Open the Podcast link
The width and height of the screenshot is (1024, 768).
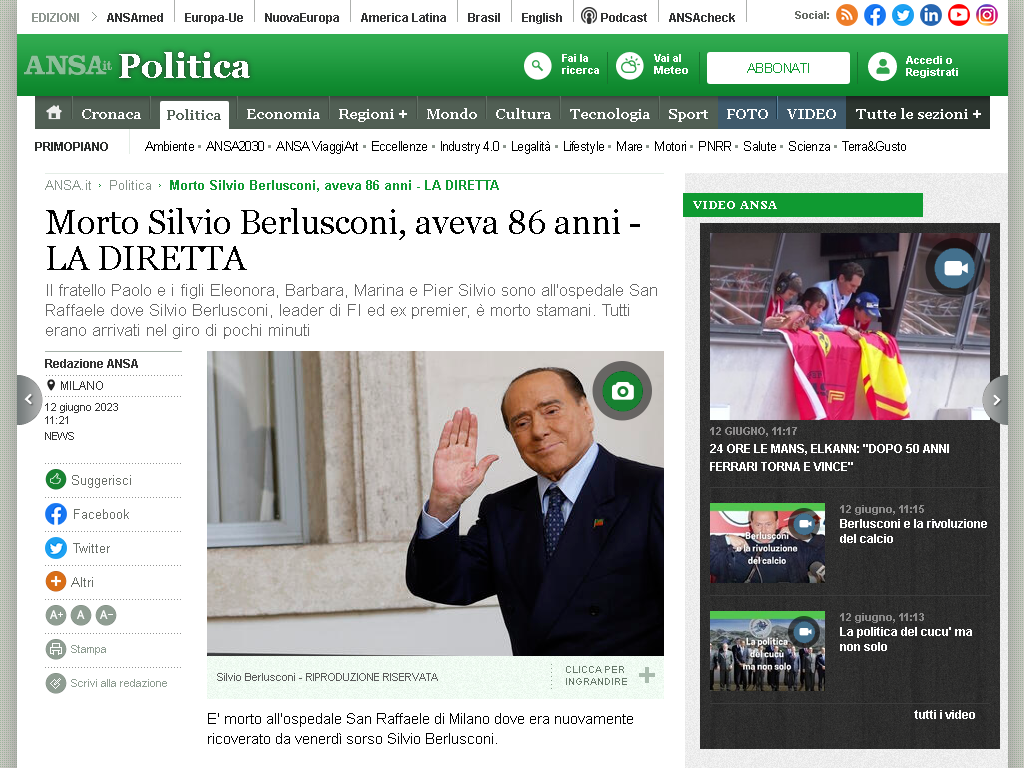coord(615,17)
